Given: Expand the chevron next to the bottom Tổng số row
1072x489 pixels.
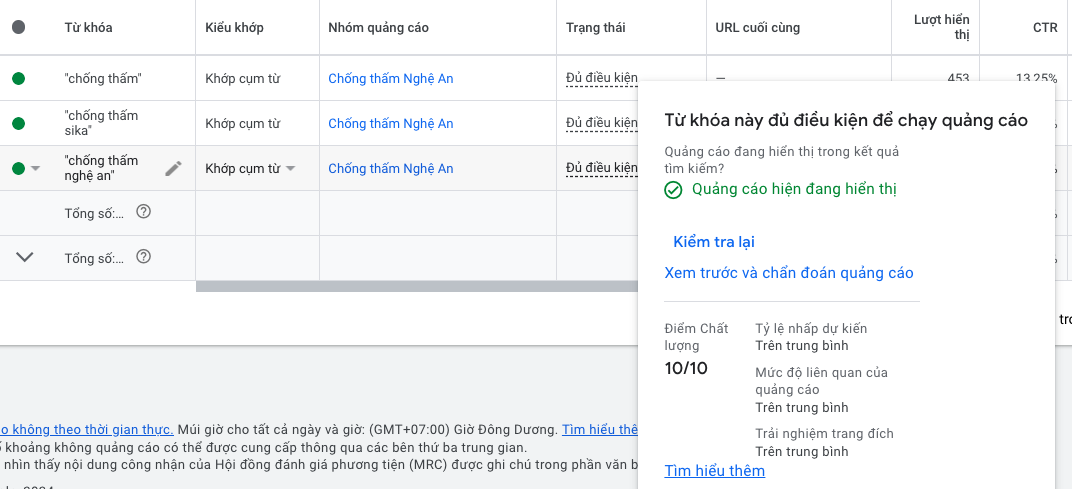Looking at the screenshot, I should (x=25, y=257).
